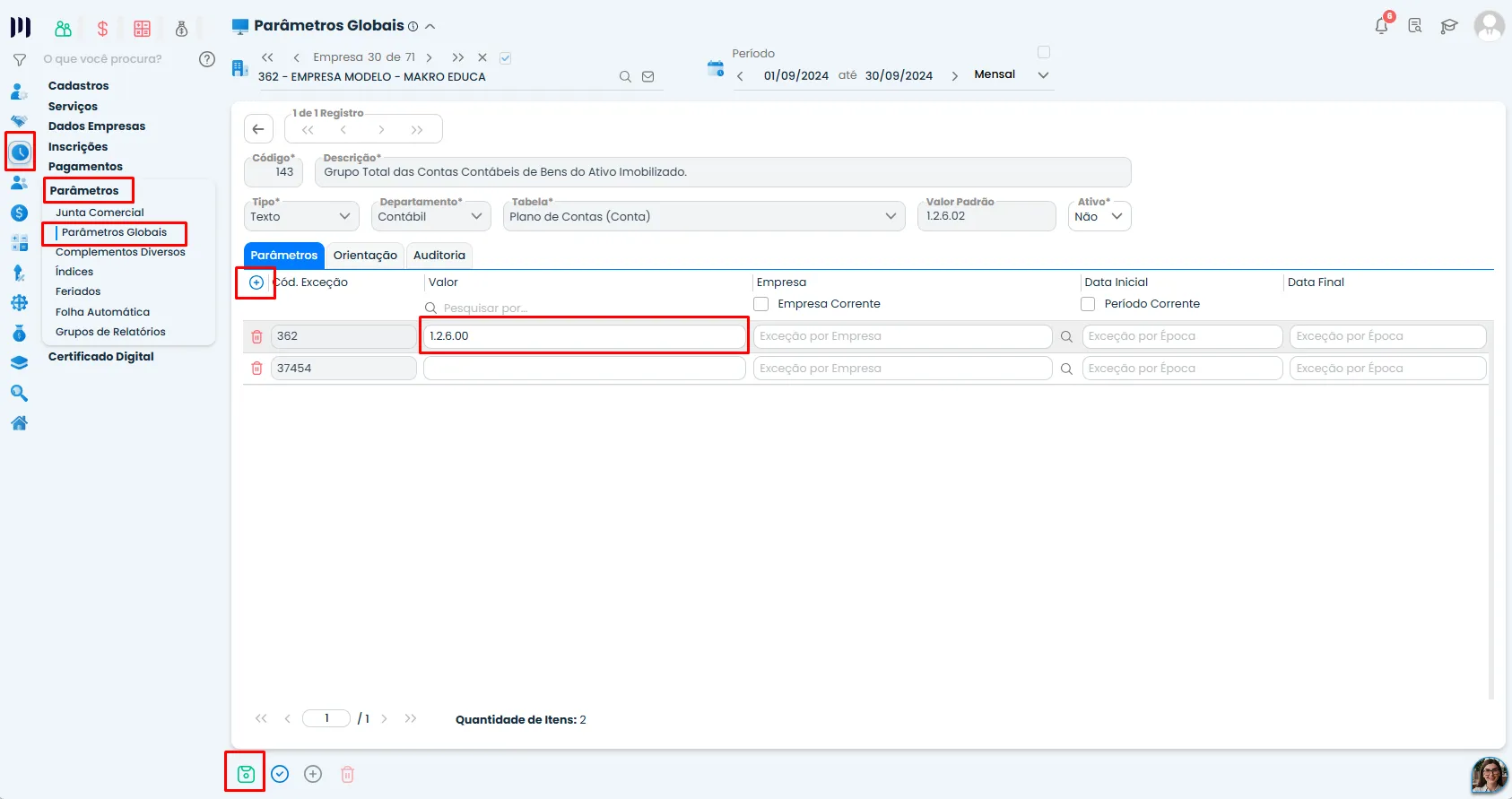This screenshot has width=1512, height=799.
Task: Add new exception row with plus icon
Action: pyautogui.click(x=256, y=282)
